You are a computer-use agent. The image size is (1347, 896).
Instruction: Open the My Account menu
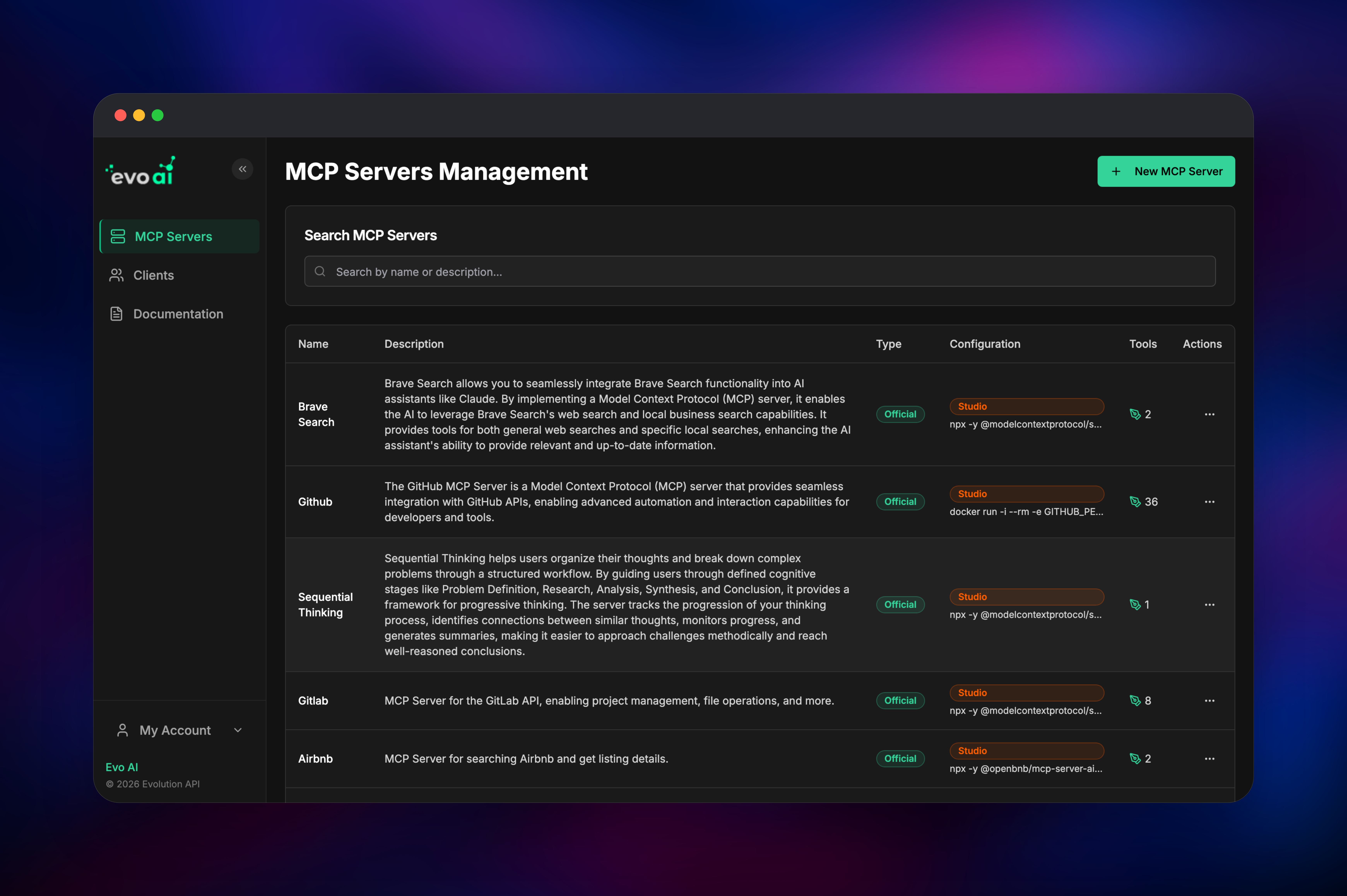pos(179,730)
